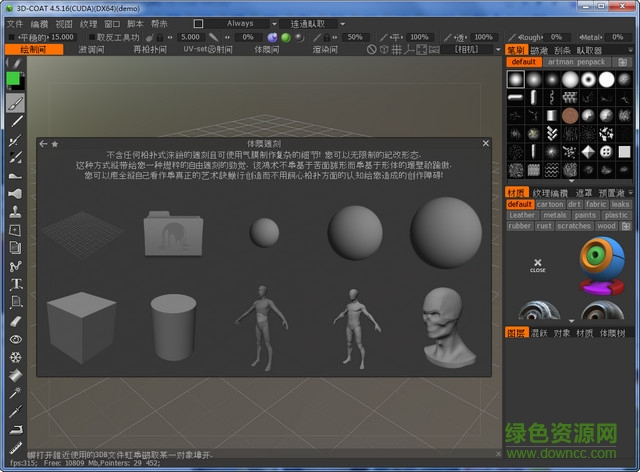Screen dimensions: 640x472
Task: Toggle the checkbox left of Always dropdown
Action: tap(198, 23)
